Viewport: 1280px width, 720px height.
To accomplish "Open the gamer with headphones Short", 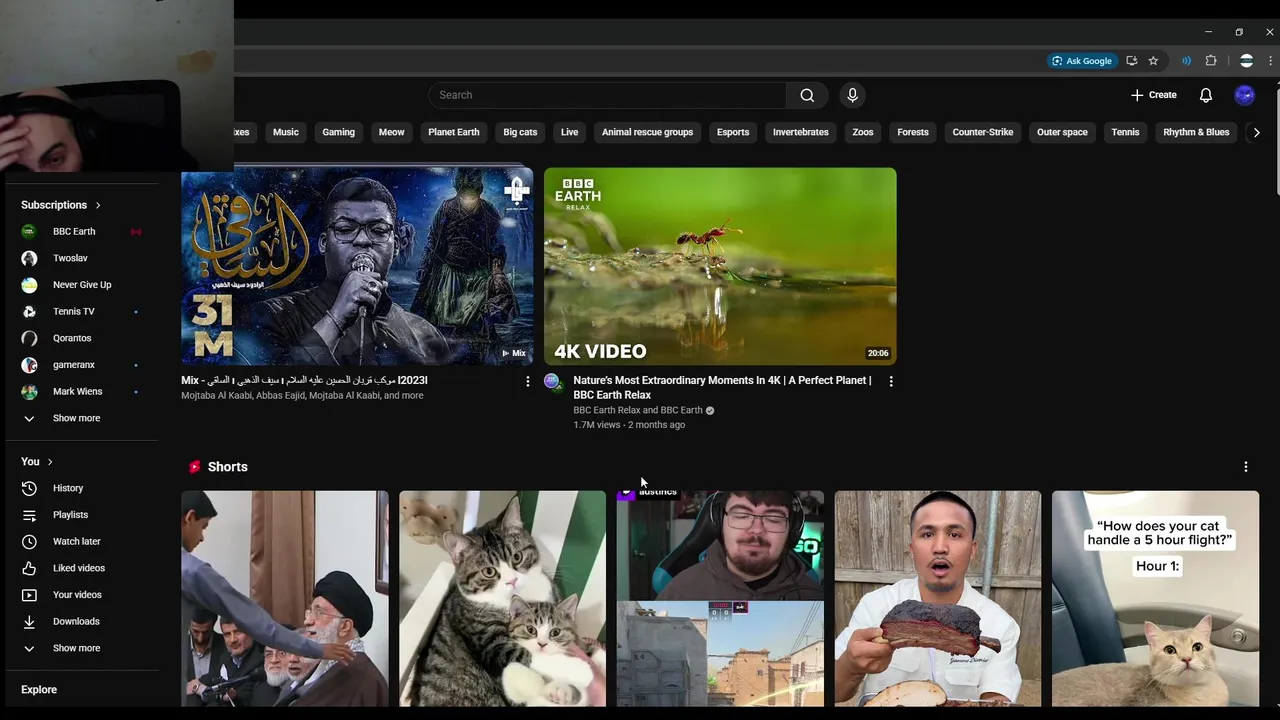I will point(720,598).
